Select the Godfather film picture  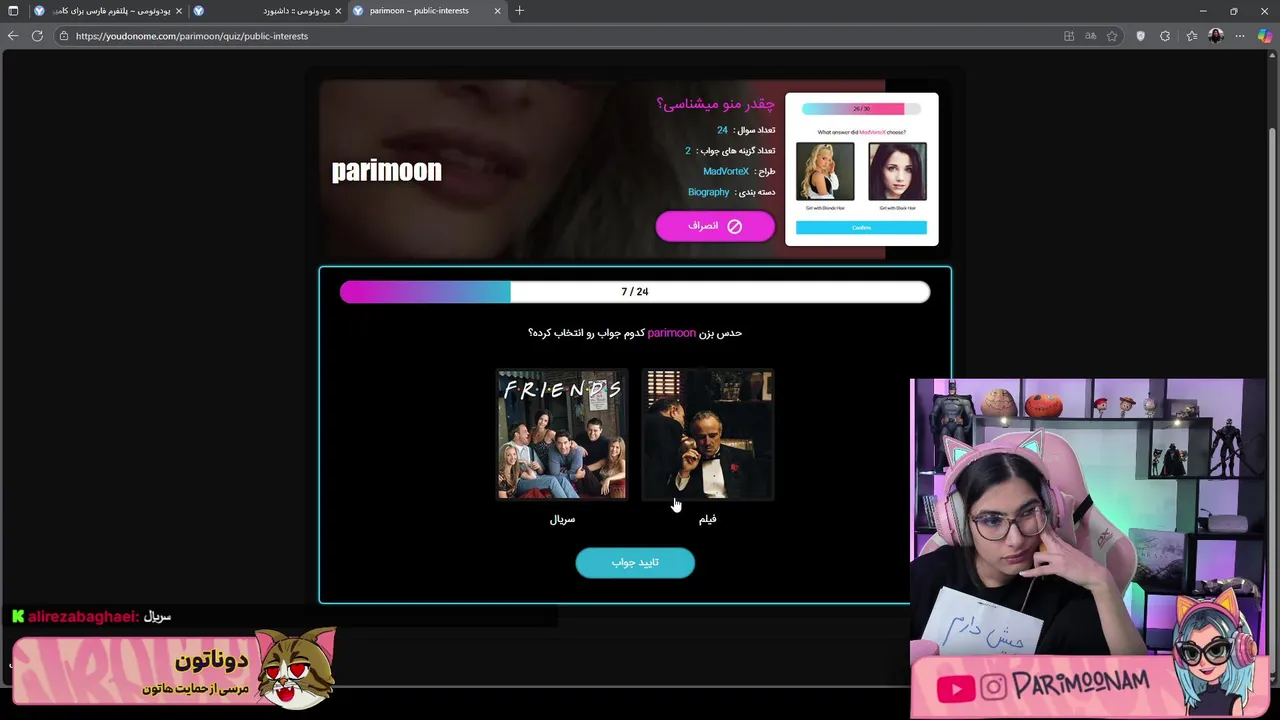[x=708, y=435]
